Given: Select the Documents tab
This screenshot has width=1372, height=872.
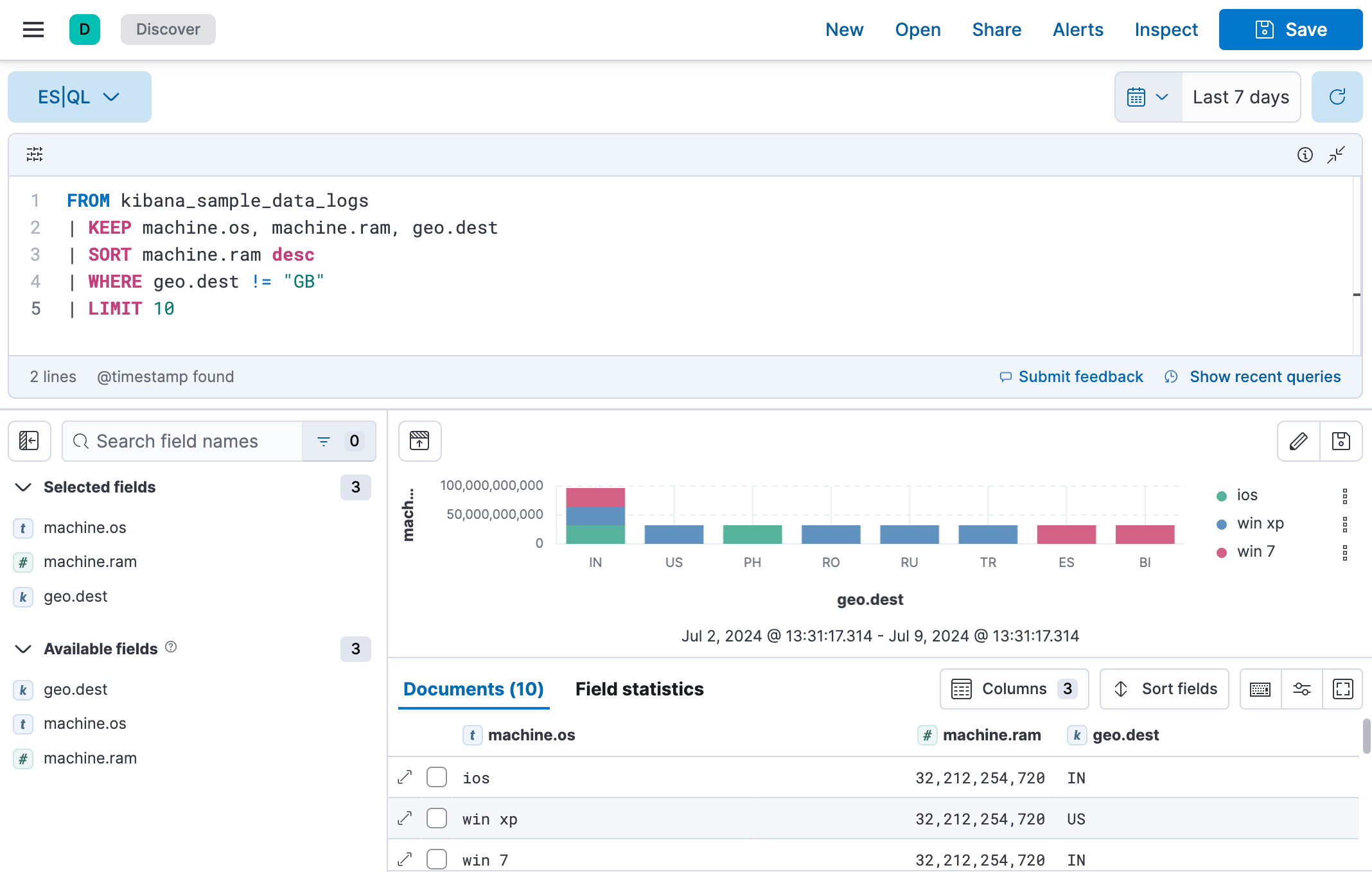Looking at the screenshot, I should (473, 689).
